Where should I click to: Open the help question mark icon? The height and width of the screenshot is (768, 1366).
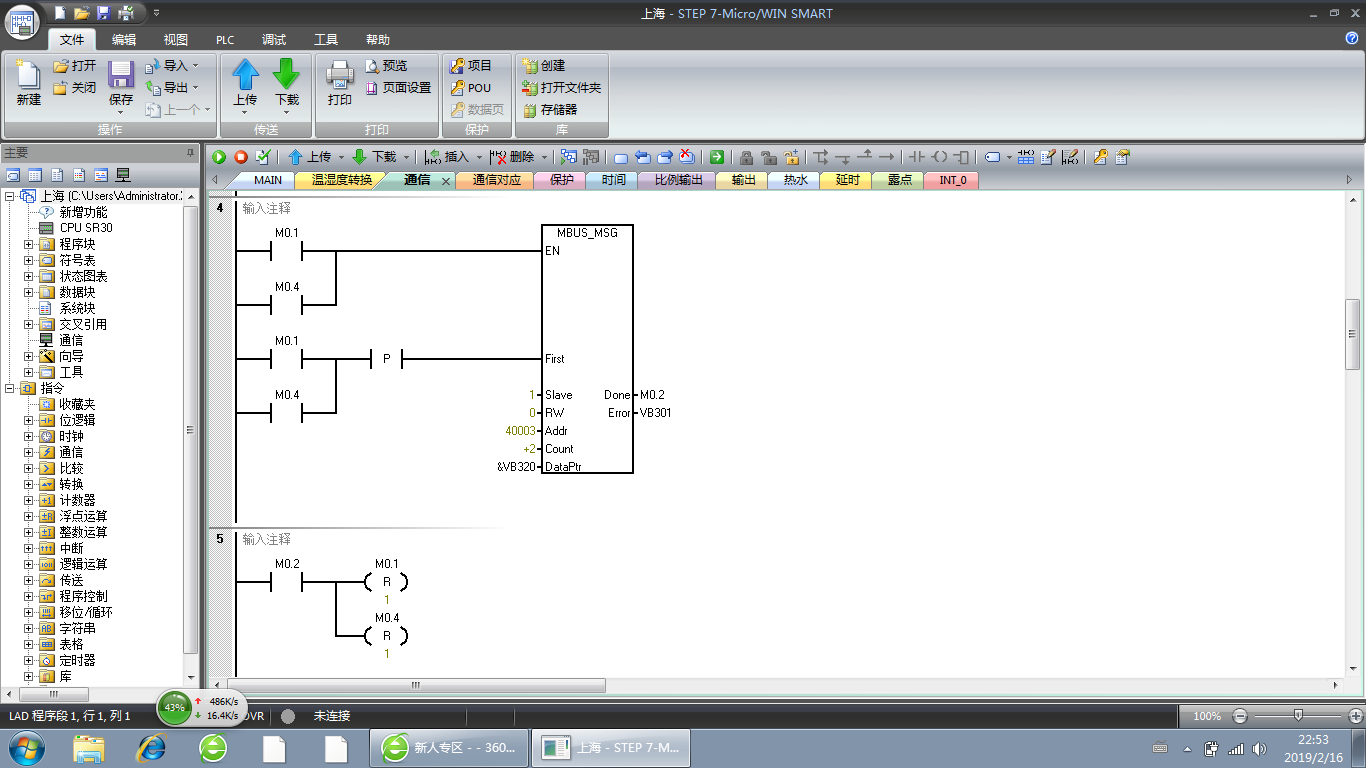pyautogui.click(x=1352, y=38)
